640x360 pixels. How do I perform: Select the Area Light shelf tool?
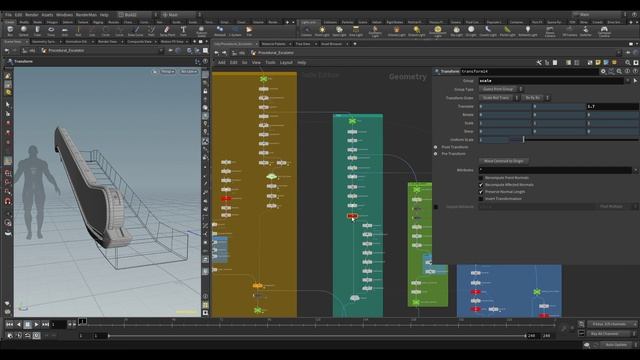point(356,31)
